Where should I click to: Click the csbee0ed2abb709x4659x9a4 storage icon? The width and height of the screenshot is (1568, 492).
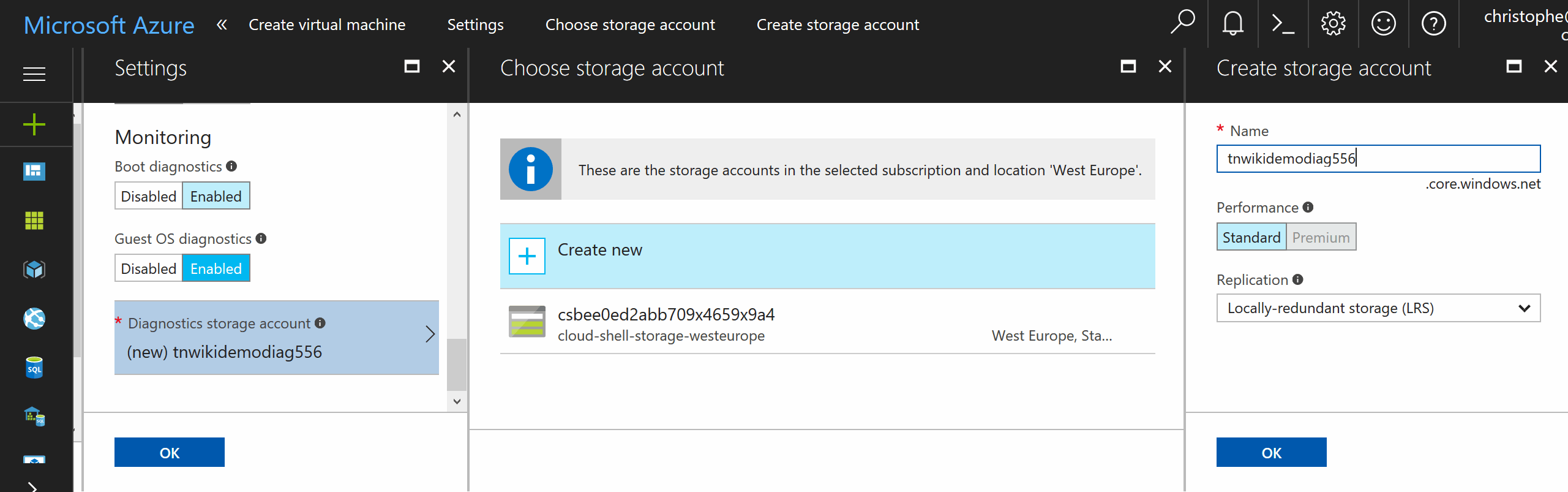527,322
